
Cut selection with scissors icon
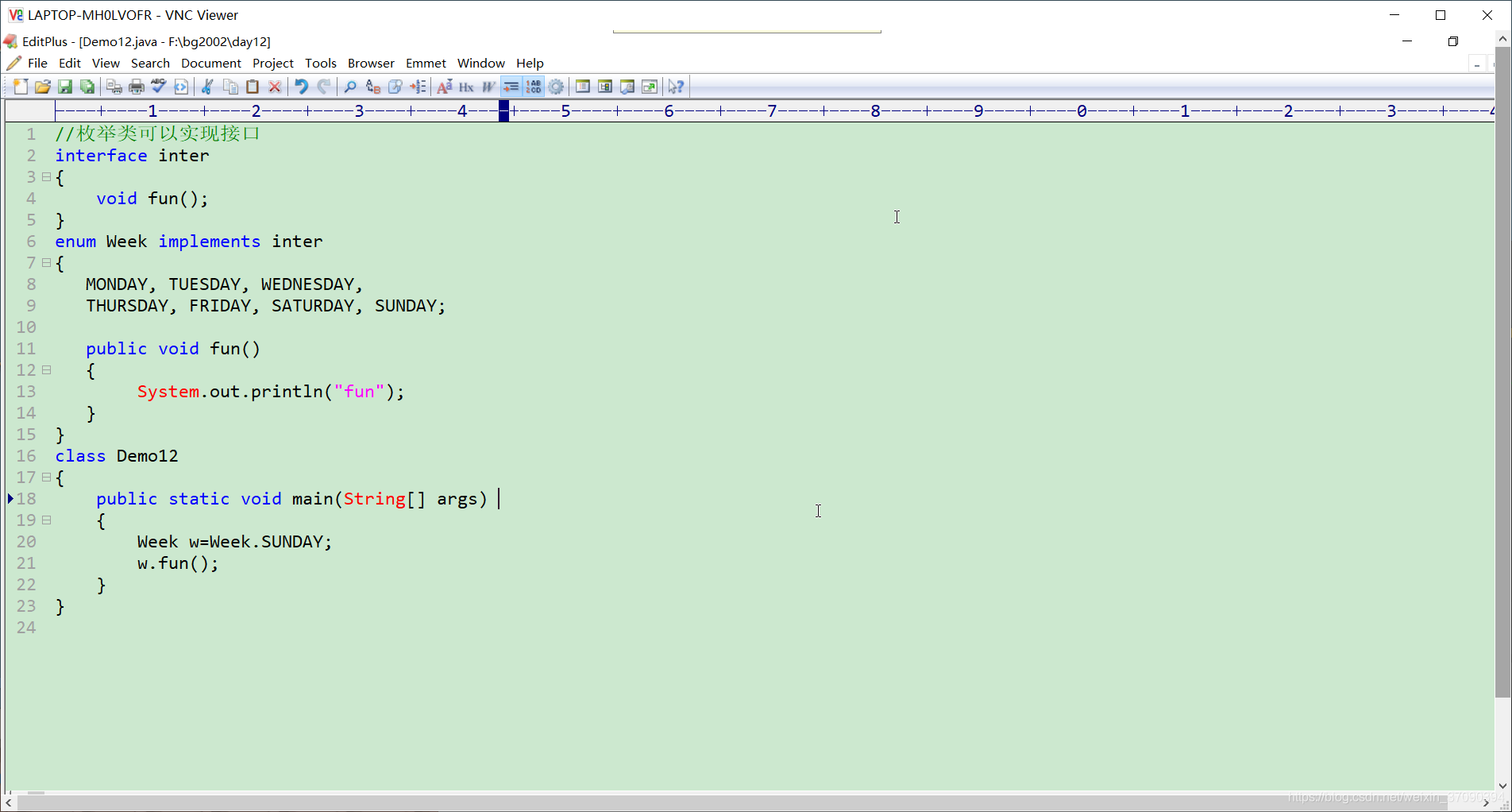tap(208, 87)
